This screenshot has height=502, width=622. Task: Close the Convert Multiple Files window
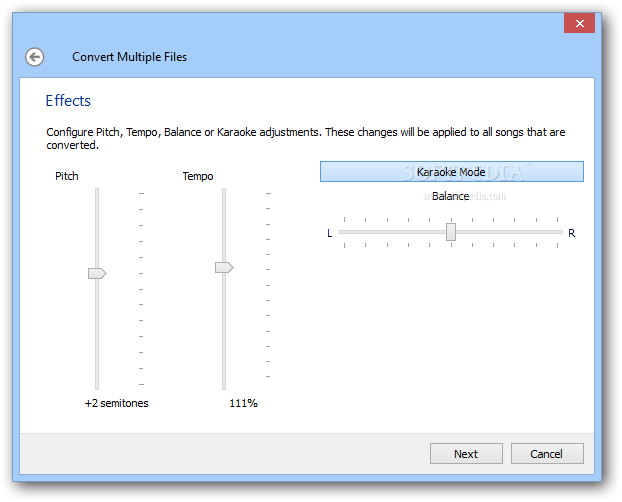[x=579, y=23]
